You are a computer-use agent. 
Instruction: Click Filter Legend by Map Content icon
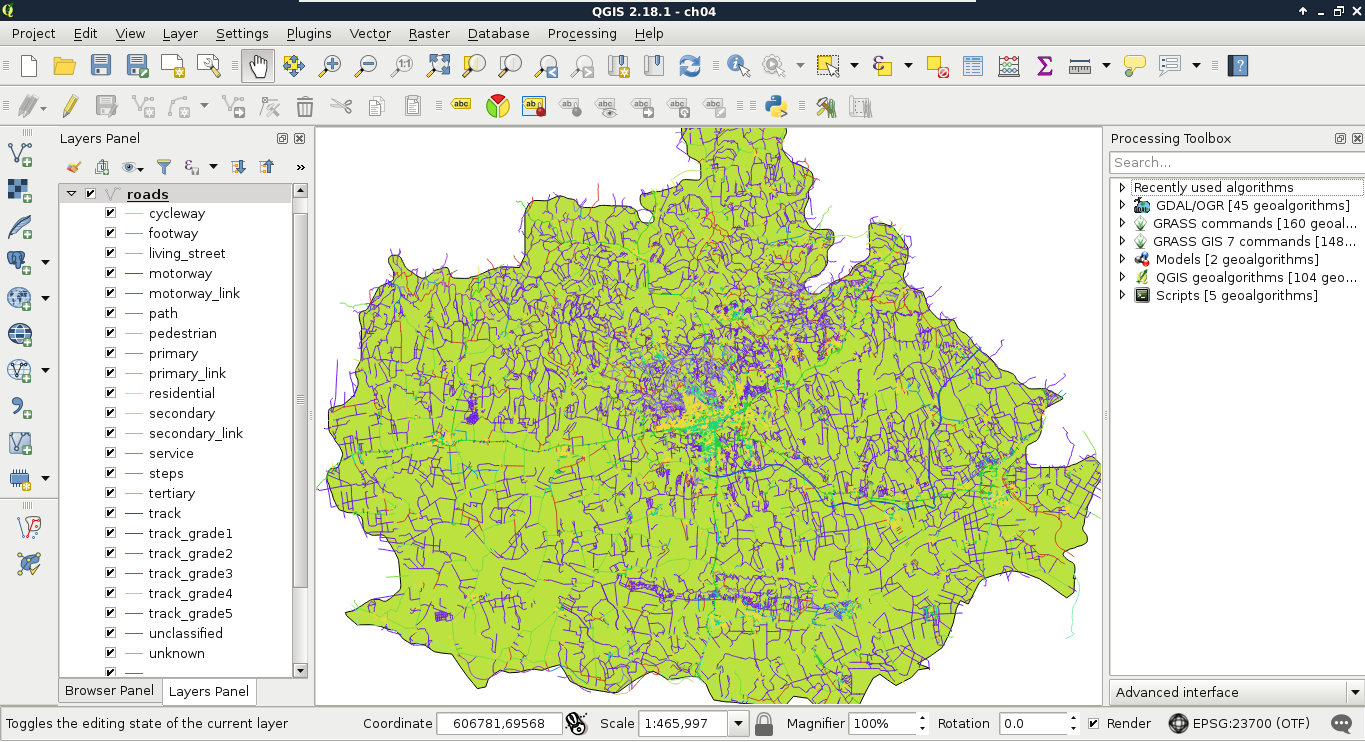point(164,167)
